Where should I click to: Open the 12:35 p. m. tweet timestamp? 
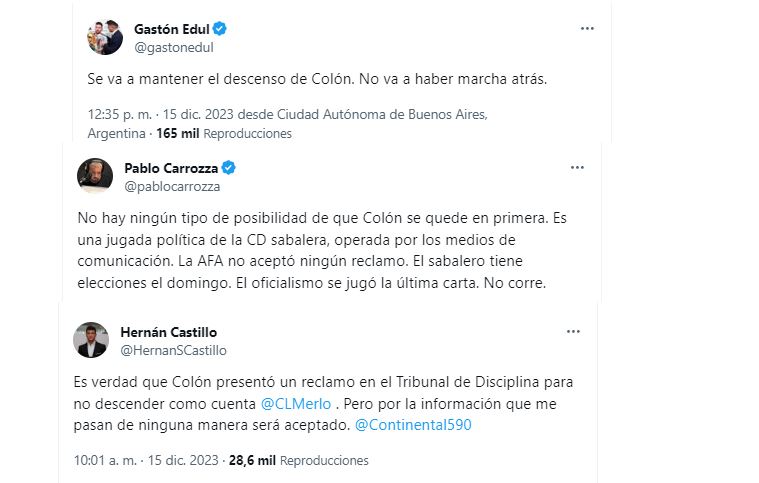point(120,115)
